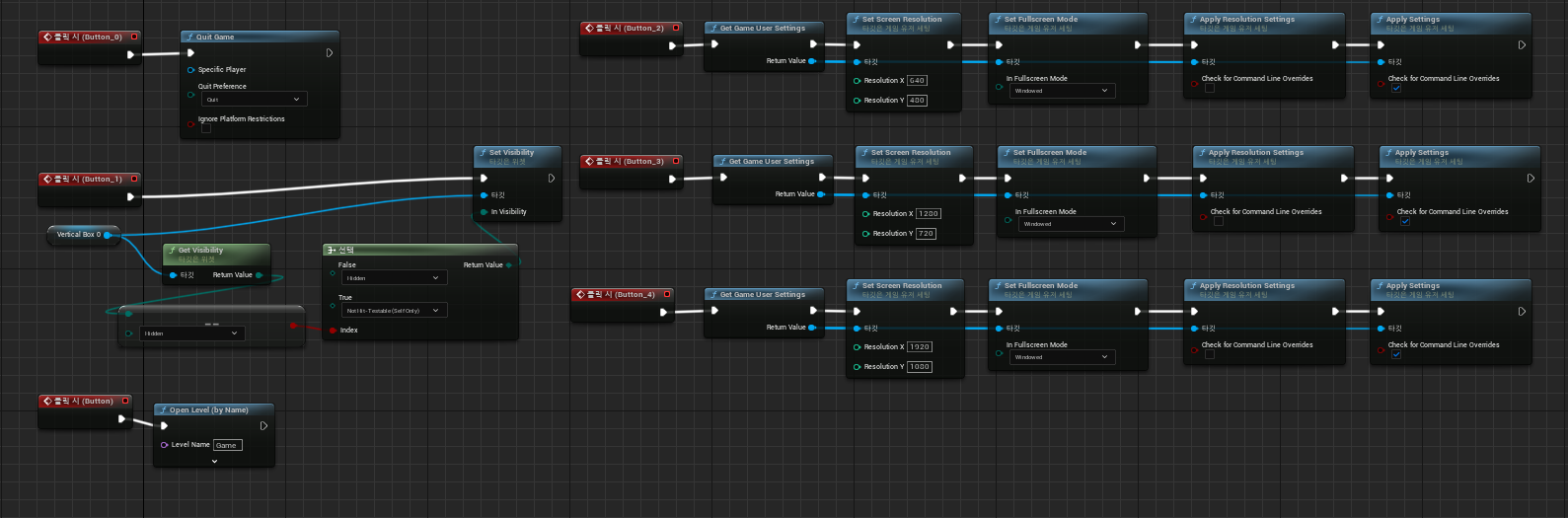The width and height of the screenshot is (1568, 518).
Task: Click delegate pin on Button_3 event header
Action: [x=677, y=161]
